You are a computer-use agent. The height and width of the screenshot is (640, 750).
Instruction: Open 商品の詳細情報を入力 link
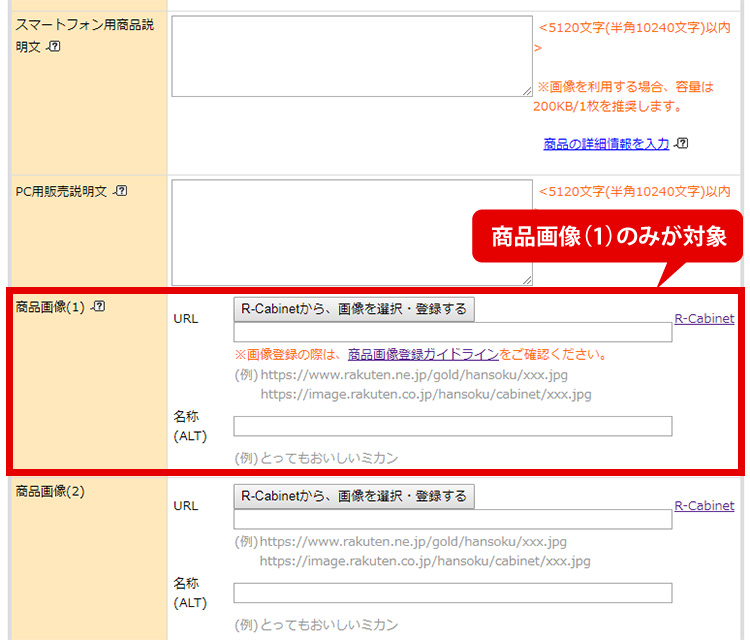(x=606, y=143)
